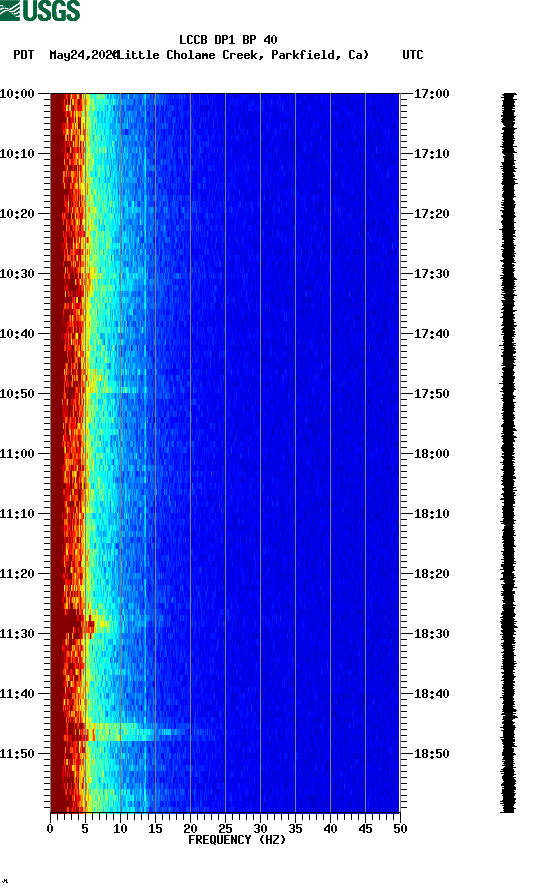This screenshot has height=892, width=552.
Task: Click the 11:10 PDT time label
Action: pos(17,514)
